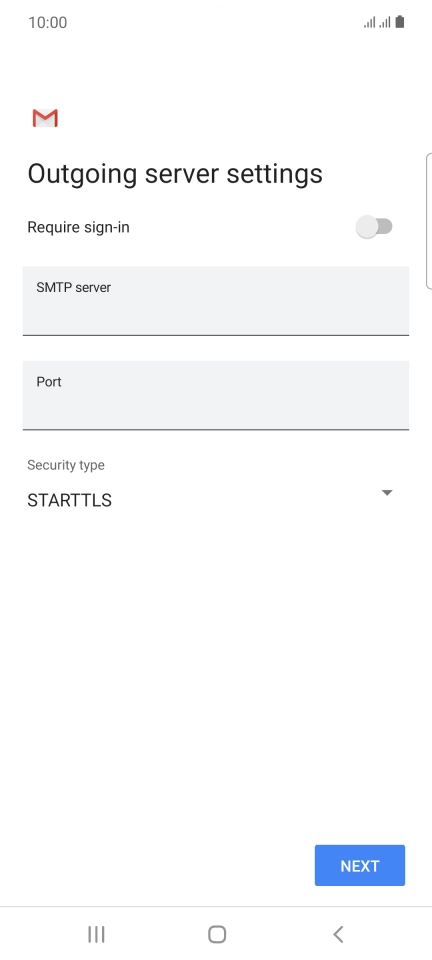
Task: Tap the Gmail envelope logo
Action: [45, 118]
